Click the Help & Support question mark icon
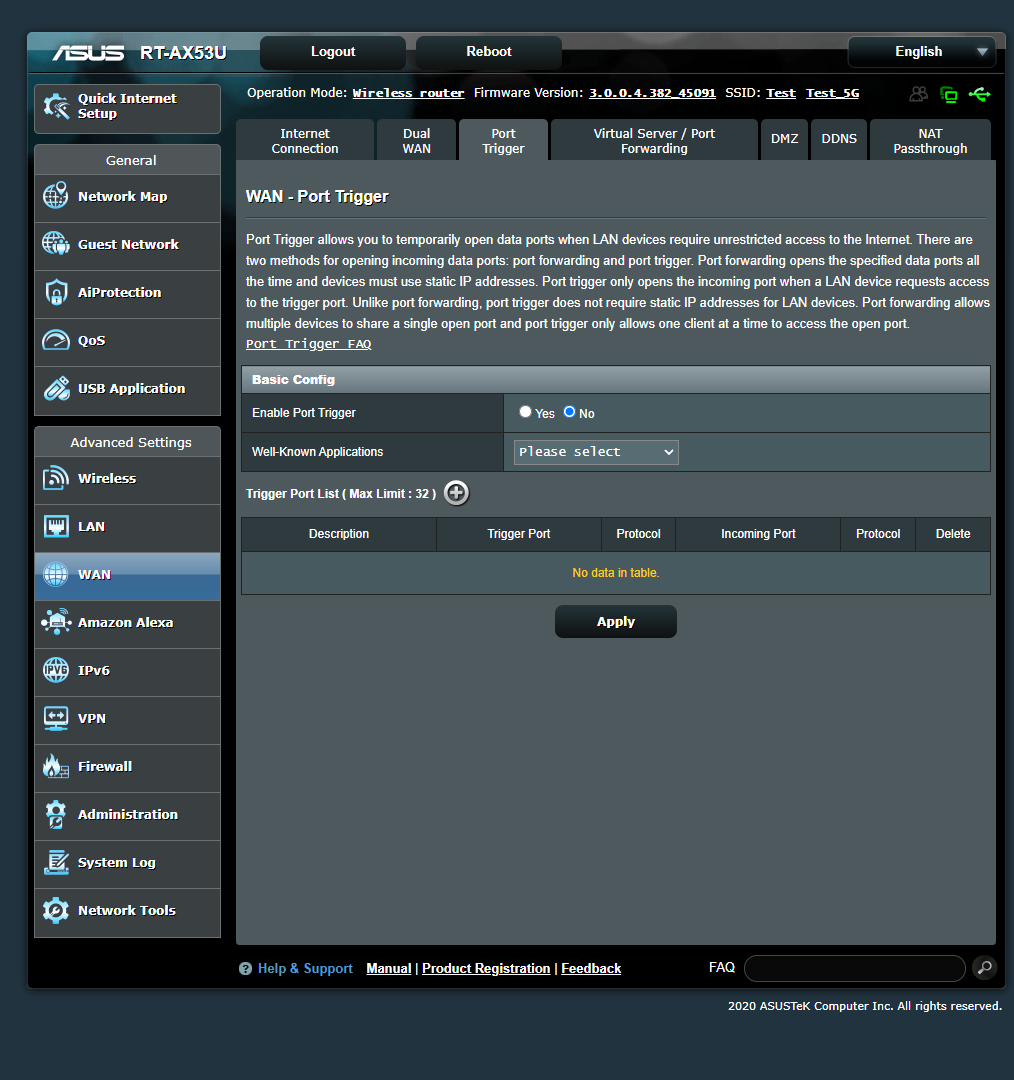Image resolution: width=1014 pixels, height=1080 pixels. point(245,968)
